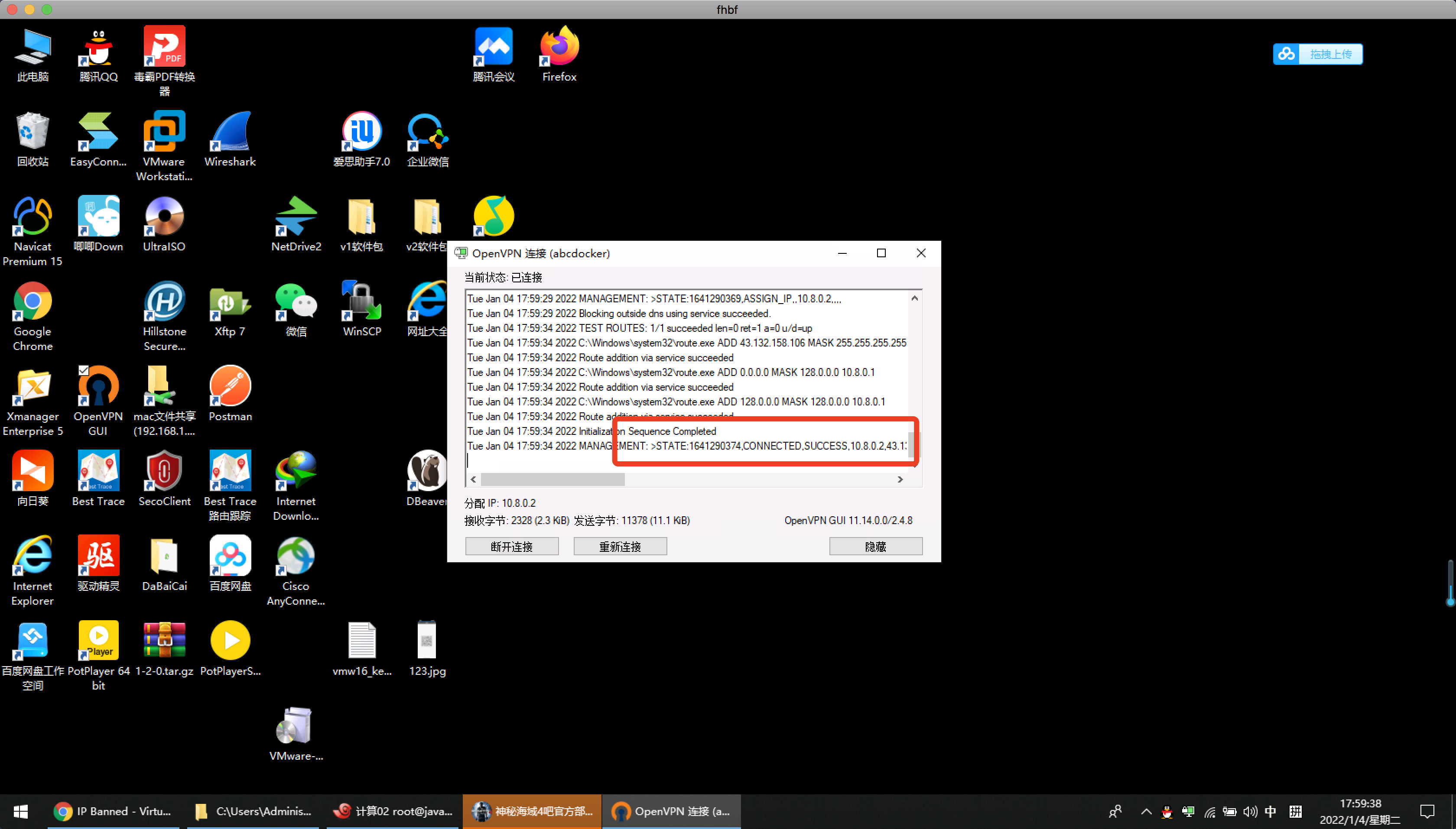Open the Action Center notification icon
The image size is (1456, 829).
point(1427,811)
